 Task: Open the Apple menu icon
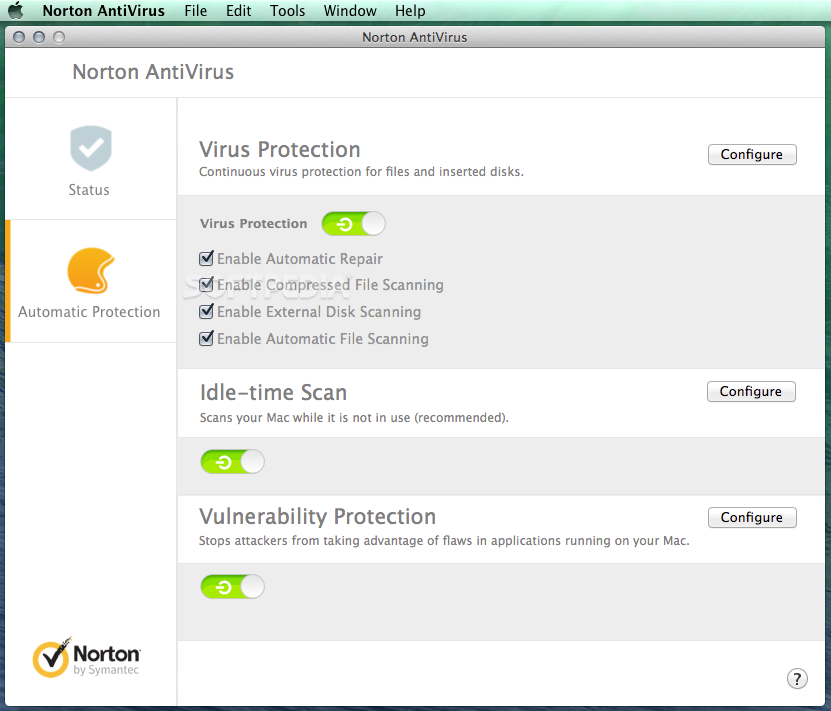click(16, 11)
